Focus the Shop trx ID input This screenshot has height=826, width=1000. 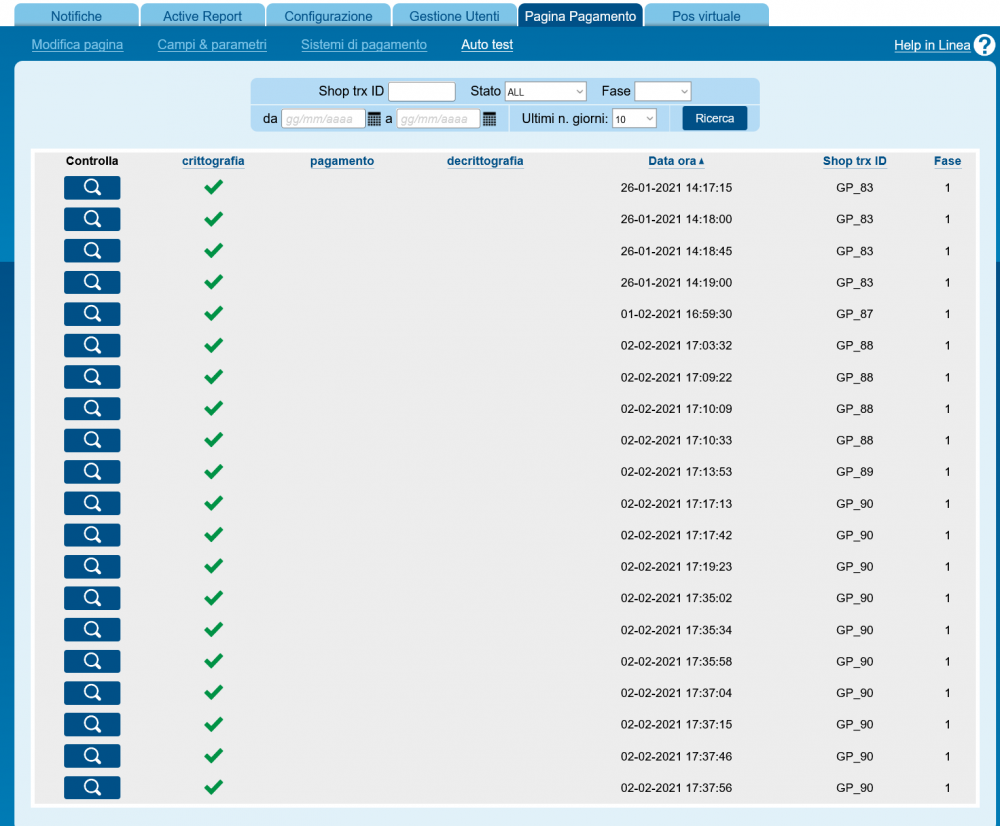422,92
